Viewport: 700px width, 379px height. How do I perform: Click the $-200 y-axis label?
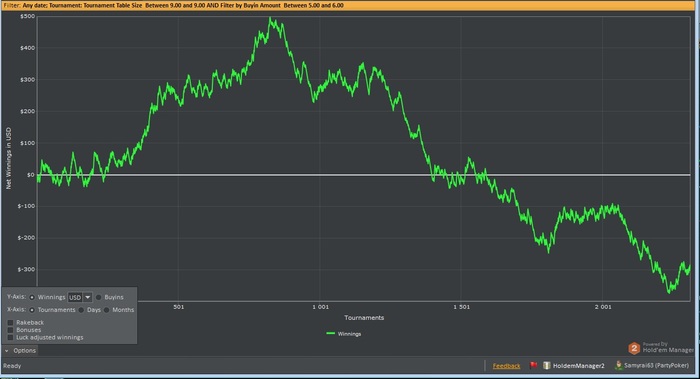click(x=26, y=237)
